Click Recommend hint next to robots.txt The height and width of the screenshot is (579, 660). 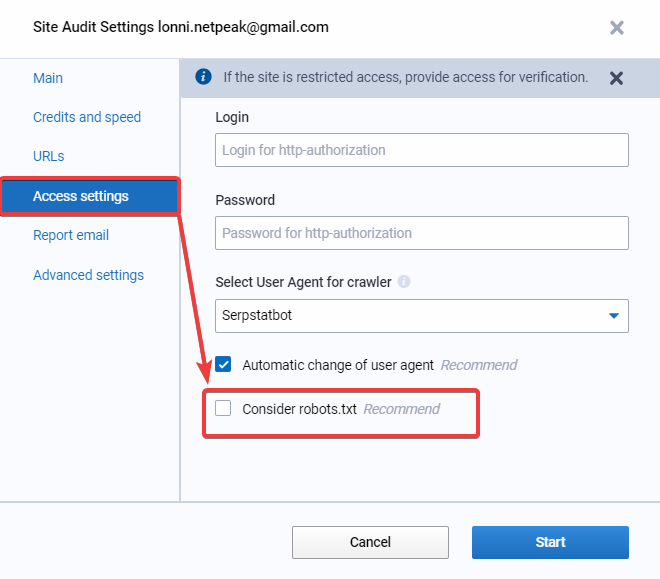pos(402,409)
